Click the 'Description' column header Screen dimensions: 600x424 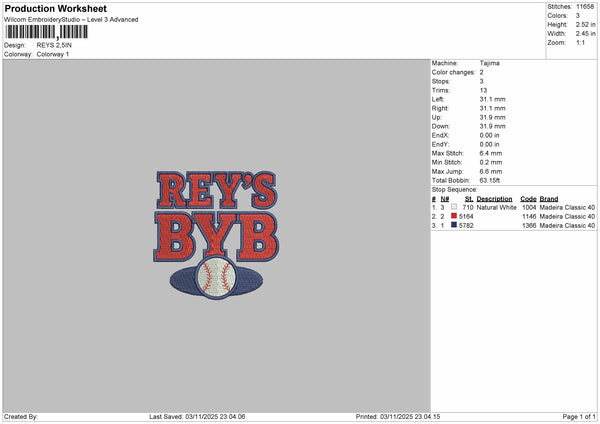point(494,199)
